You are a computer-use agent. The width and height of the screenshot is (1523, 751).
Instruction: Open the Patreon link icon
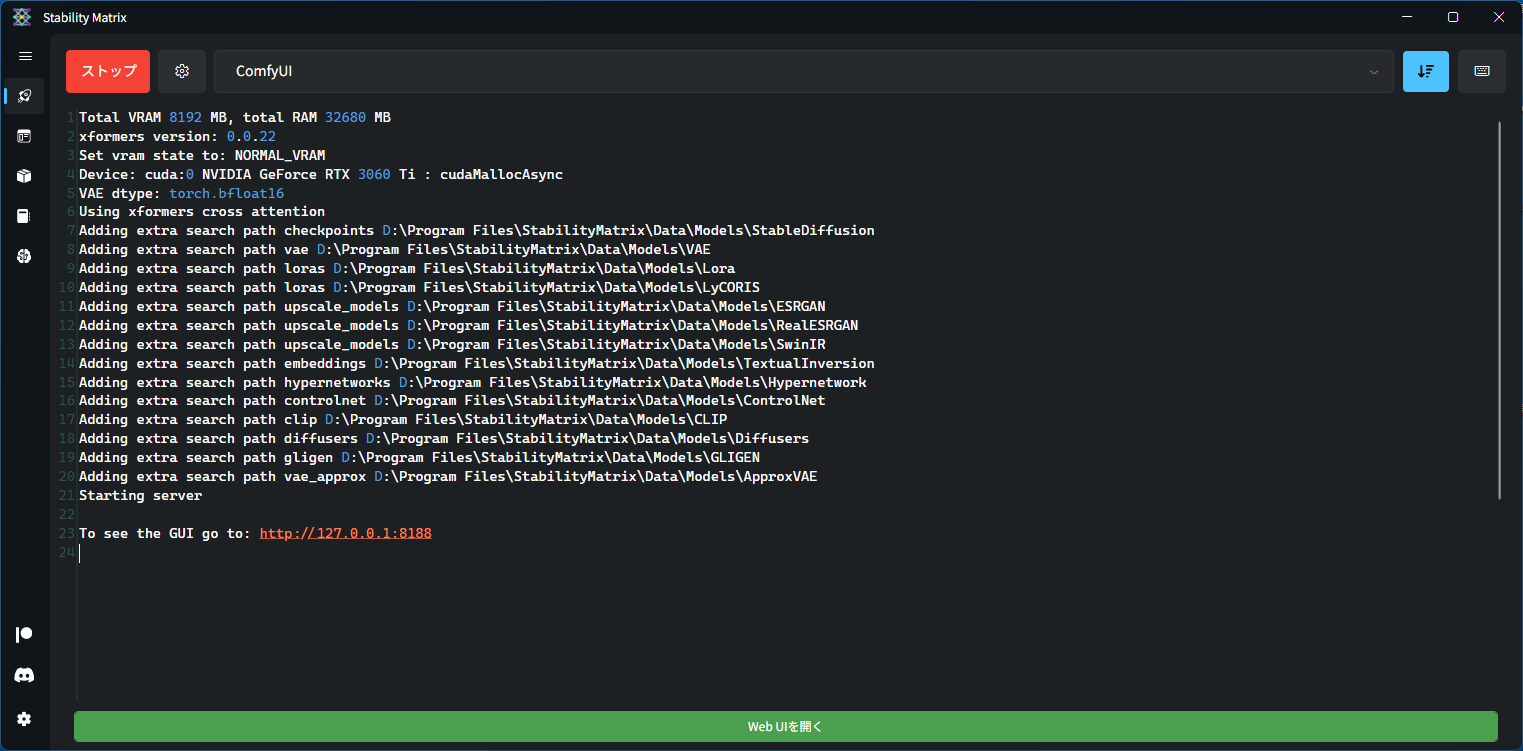(x=25, y=635)
